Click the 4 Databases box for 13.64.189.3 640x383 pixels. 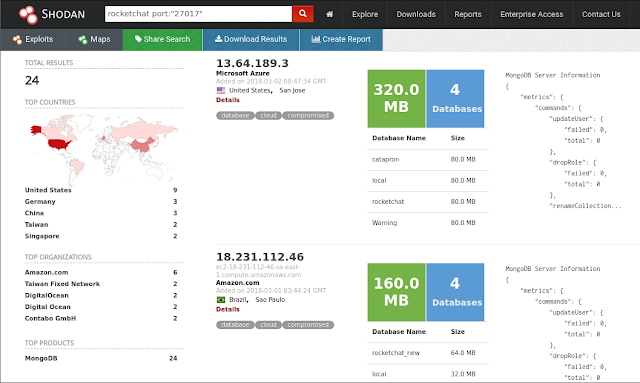(x=456, y=98)
